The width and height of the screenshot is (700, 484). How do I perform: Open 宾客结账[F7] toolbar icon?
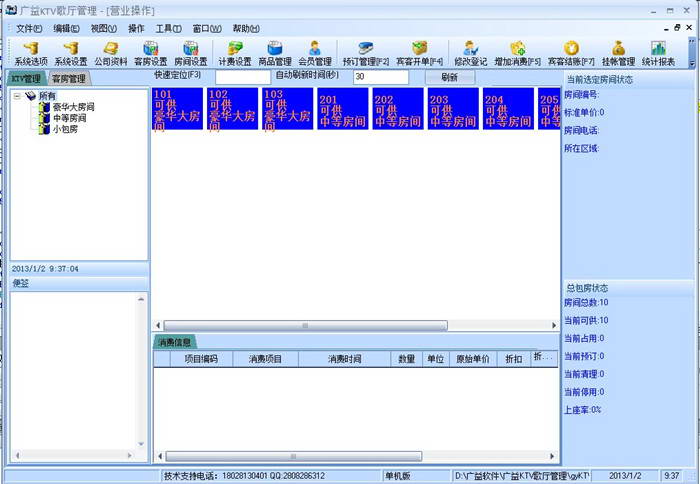[x=571, y=54]
